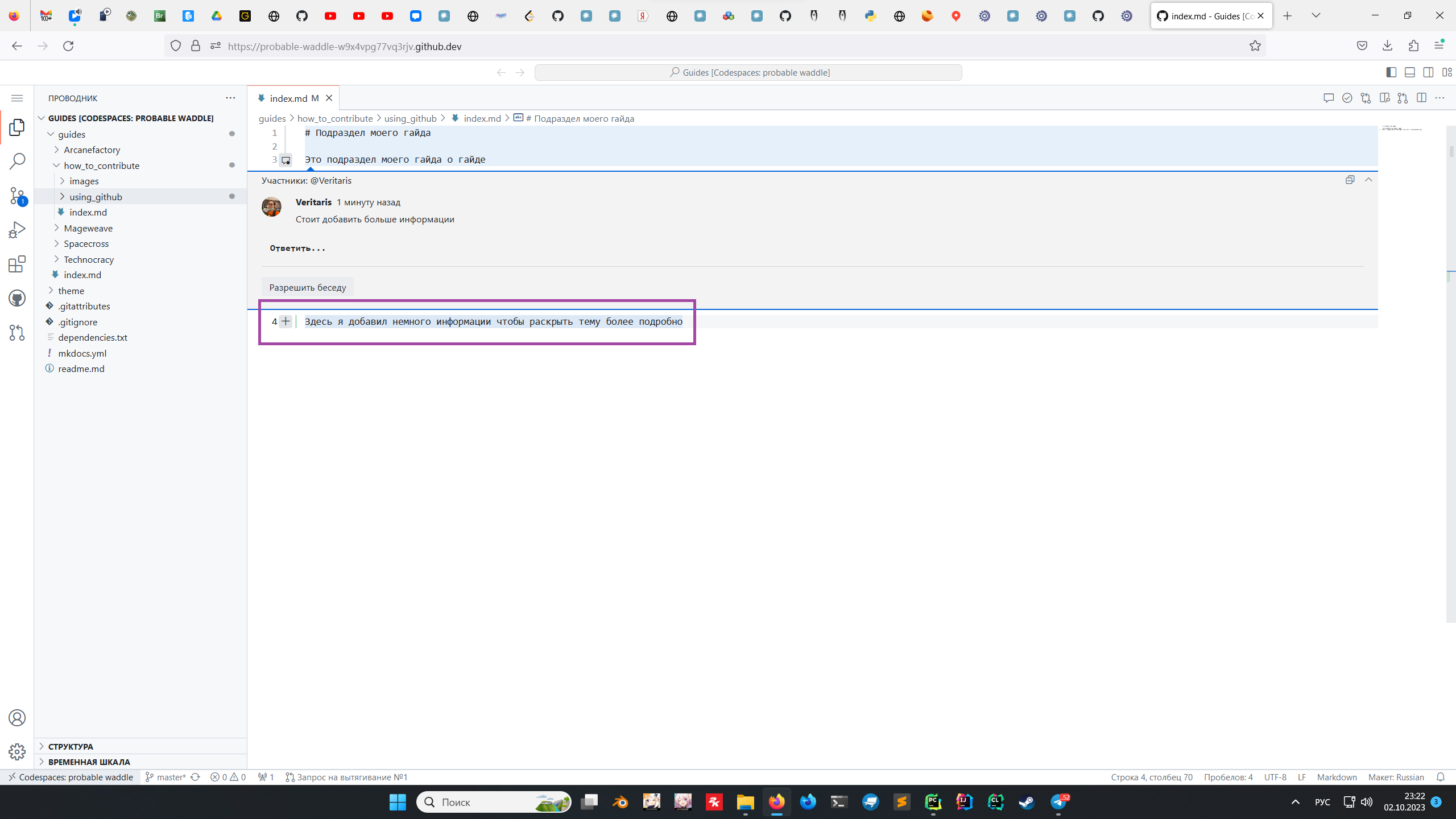This screenshot has width=1456, height=819.
Task: Open pull request №1 in status bar
Action: point(346,777)
